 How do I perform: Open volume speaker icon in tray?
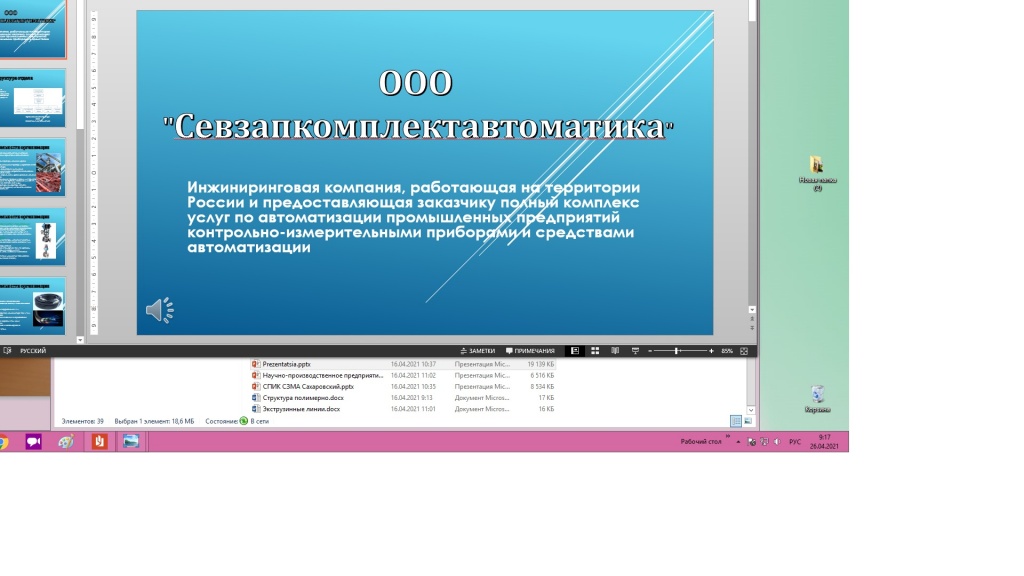click(x=777, y=442)
